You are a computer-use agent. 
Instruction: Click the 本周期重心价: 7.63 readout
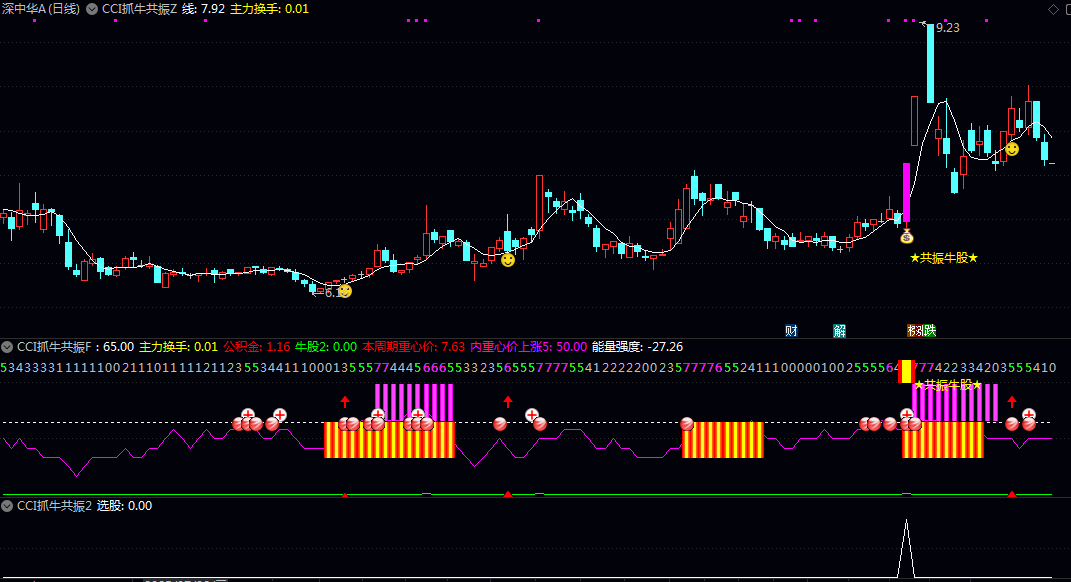[x=413, y=347]
